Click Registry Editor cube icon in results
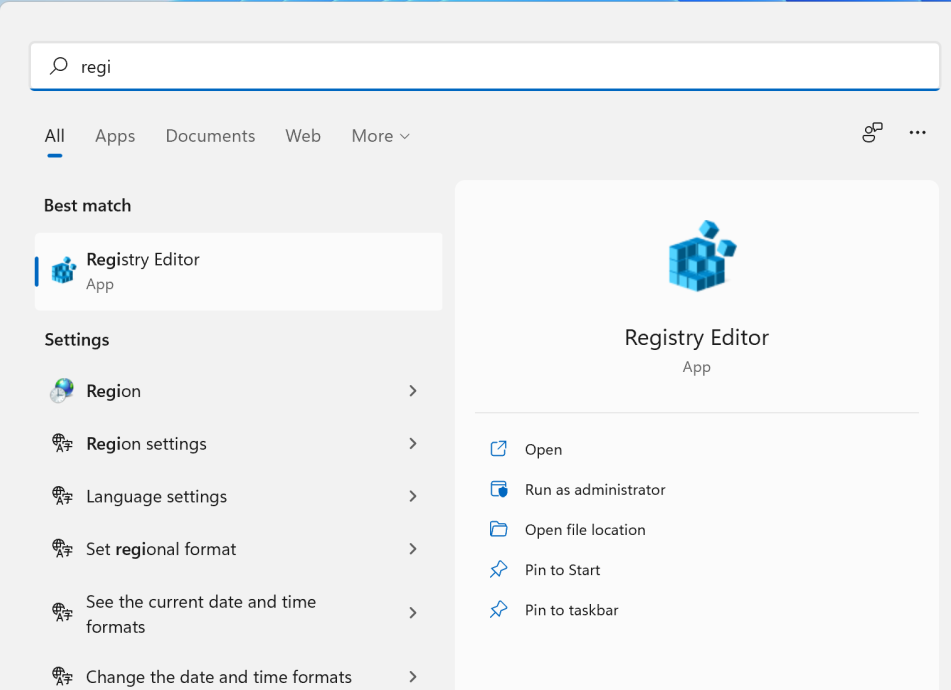This screenshot has height=690, width=951. (x=64, y=270)
